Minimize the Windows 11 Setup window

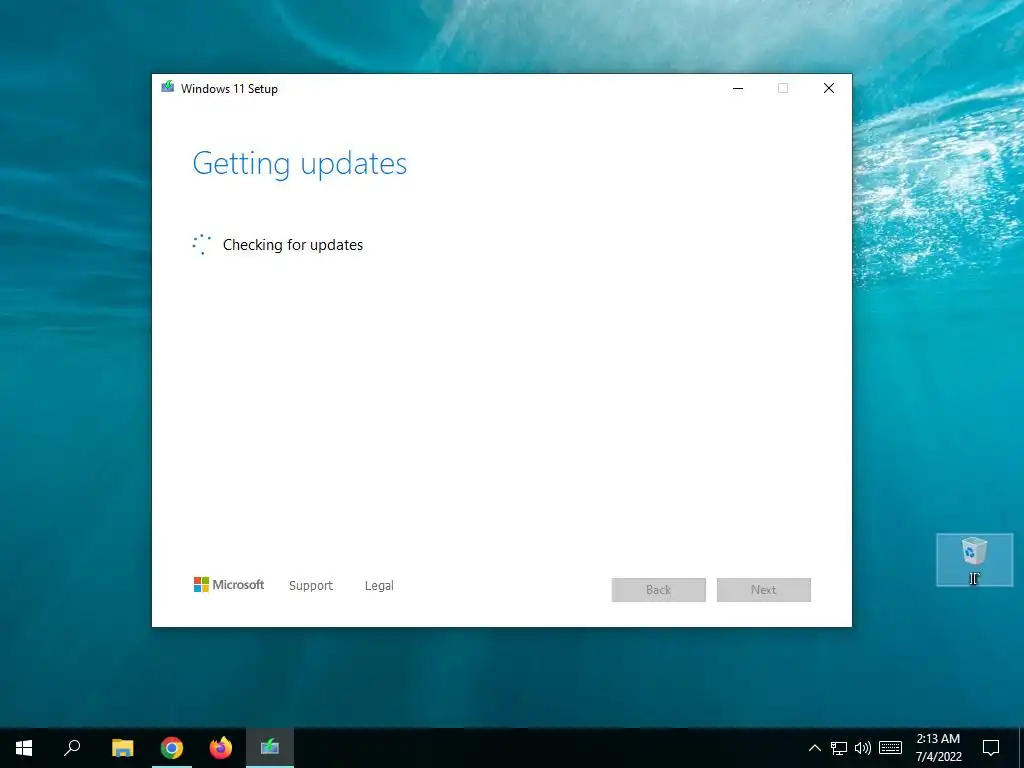click(x=738, y=88)
